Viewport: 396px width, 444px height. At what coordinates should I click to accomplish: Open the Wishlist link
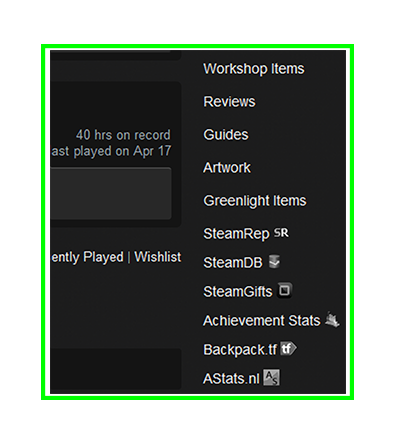click(x=158, y=257)
